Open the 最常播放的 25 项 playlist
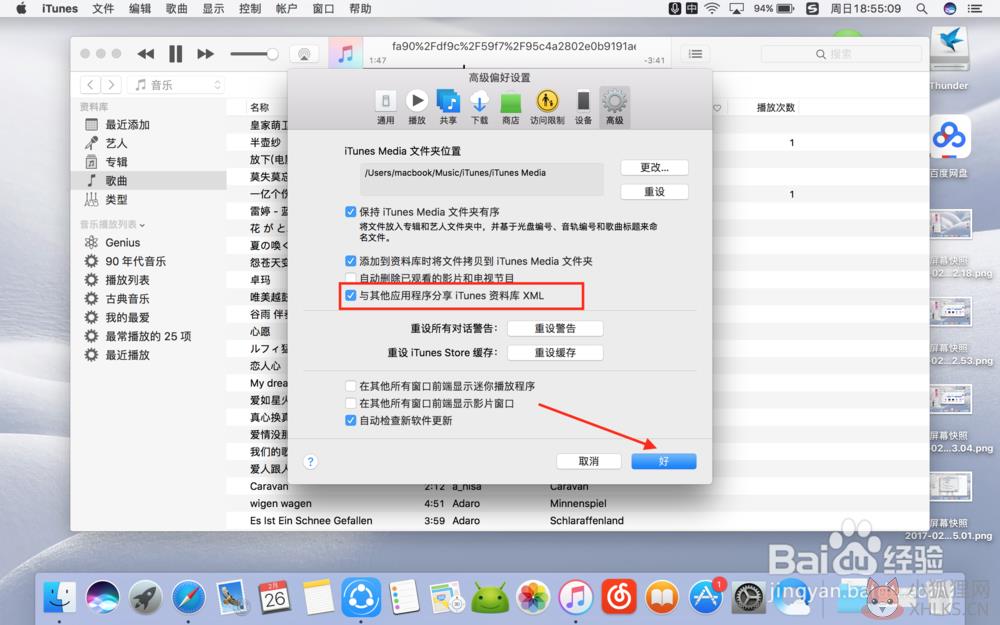Viewport: 1000px width, 625px height. tap(149, 336)
